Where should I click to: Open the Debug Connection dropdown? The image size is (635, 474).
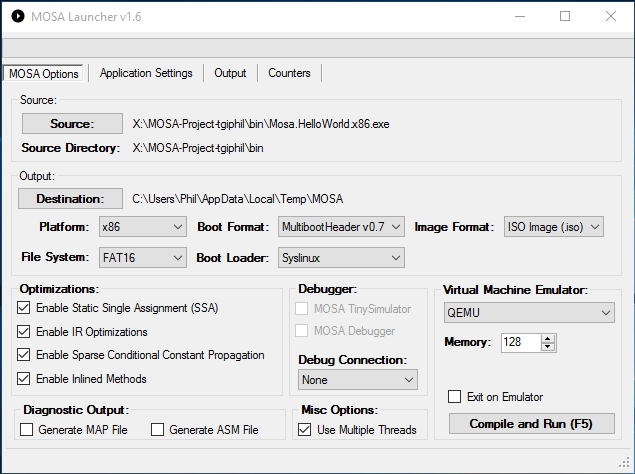[358, 380]
